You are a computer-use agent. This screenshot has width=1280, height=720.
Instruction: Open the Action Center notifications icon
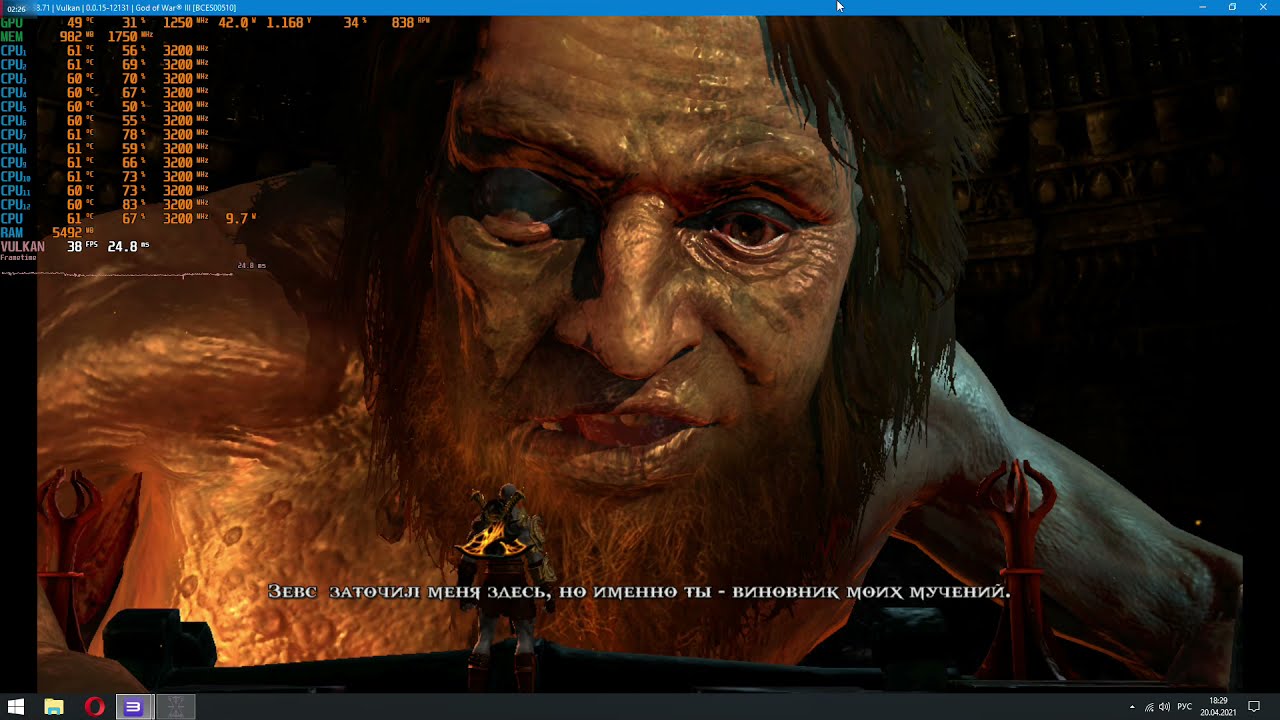(1254, 707)
